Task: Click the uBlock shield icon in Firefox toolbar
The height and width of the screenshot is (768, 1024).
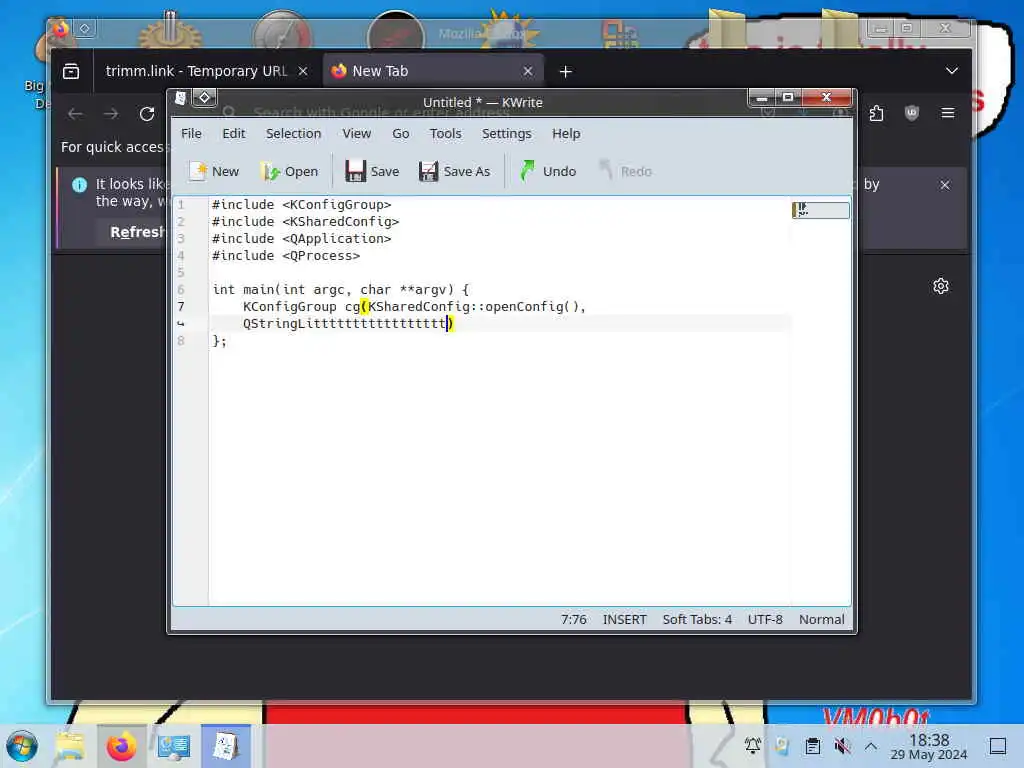Action: tap(912, 113)
